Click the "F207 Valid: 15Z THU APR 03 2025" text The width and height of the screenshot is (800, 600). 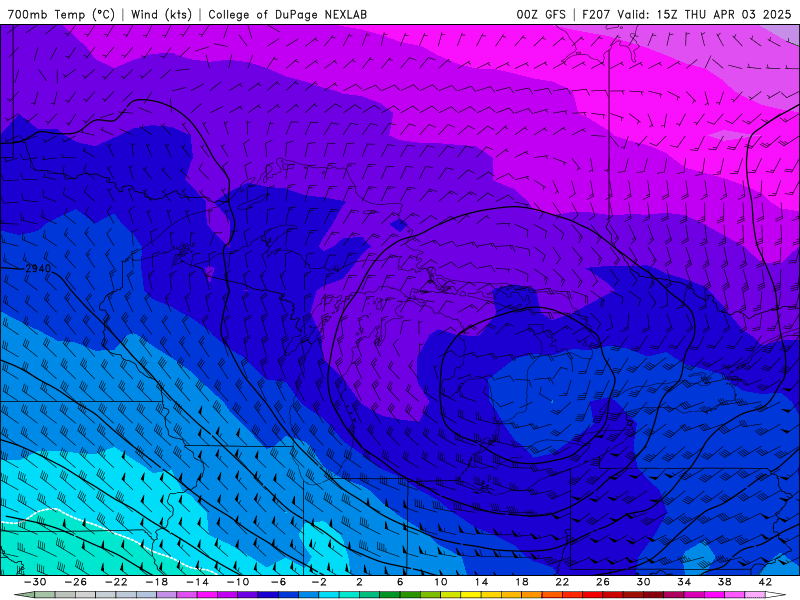pos(687,14)
